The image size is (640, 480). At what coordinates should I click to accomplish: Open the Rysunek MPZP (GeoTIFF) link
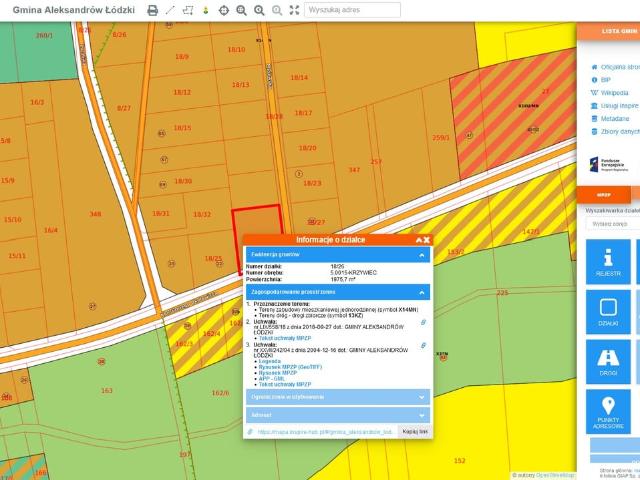pyautogui.click(x=291, y=367)
